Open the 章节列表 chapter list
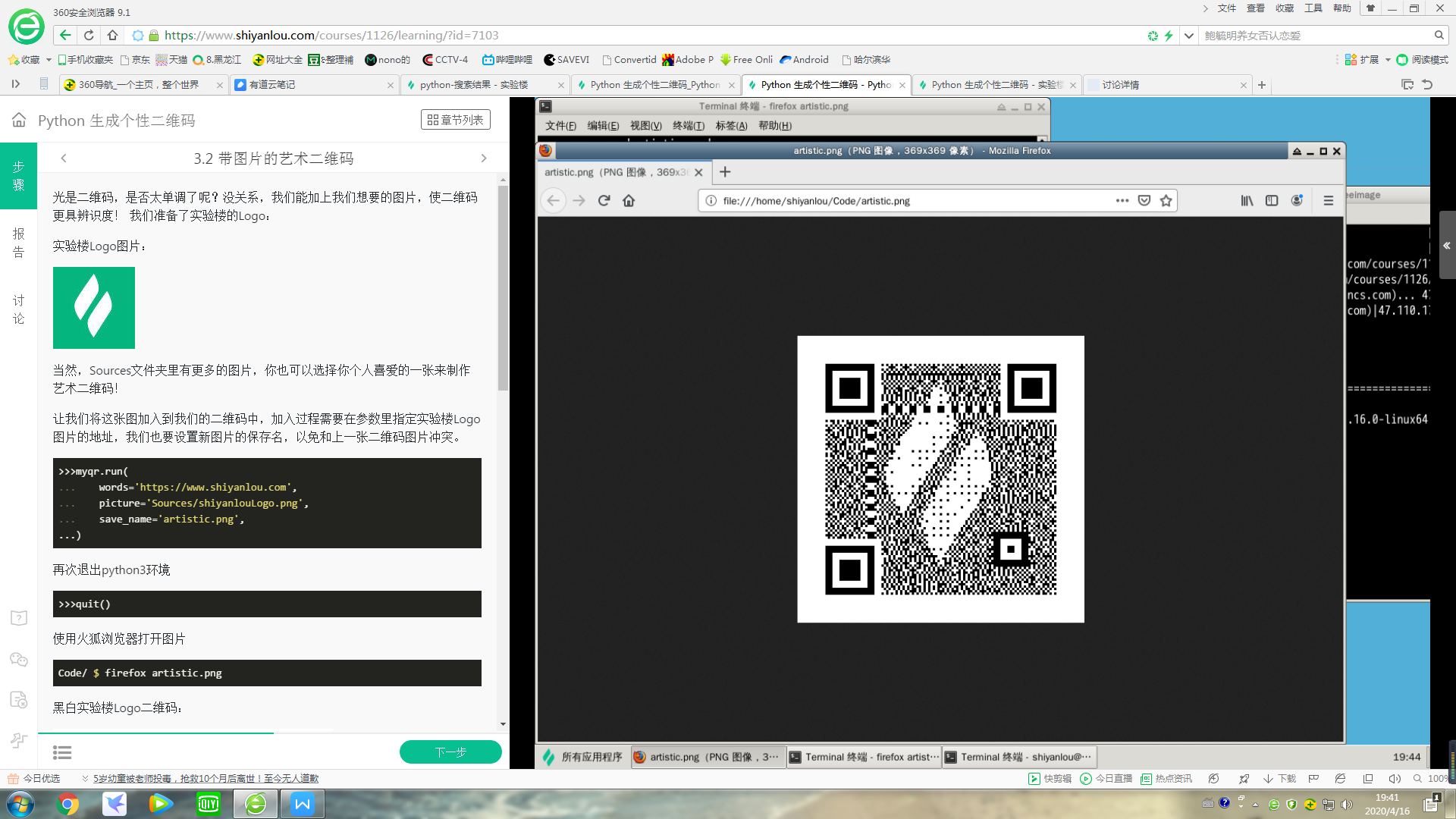This screenshot has height=819, width=1456. pyautogui.click(x=455, y=119)
